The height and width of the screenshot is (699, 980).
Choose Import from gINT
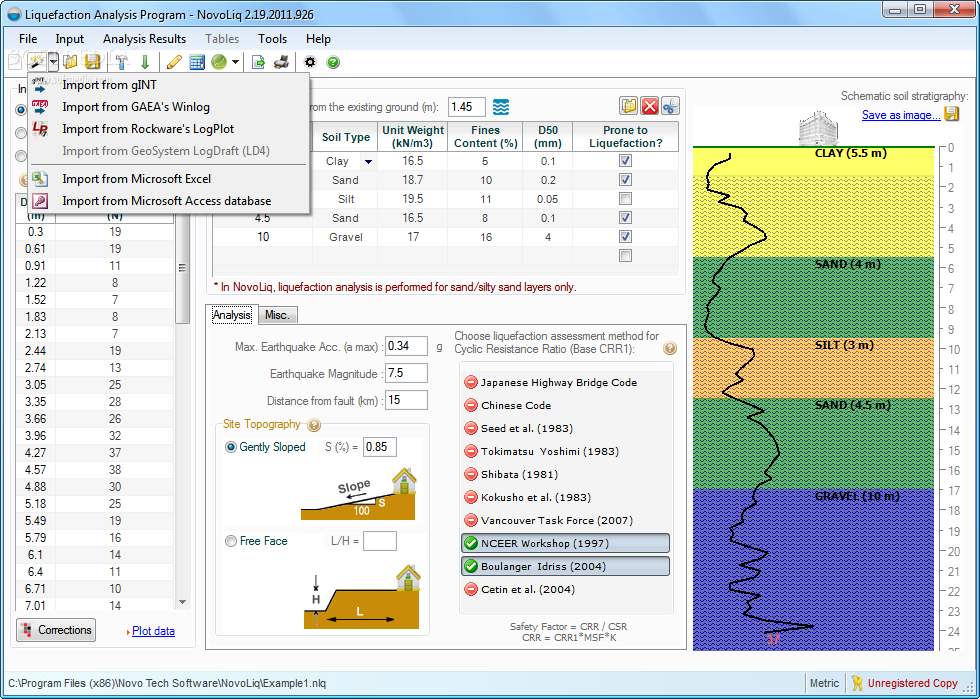pos(169,85)
